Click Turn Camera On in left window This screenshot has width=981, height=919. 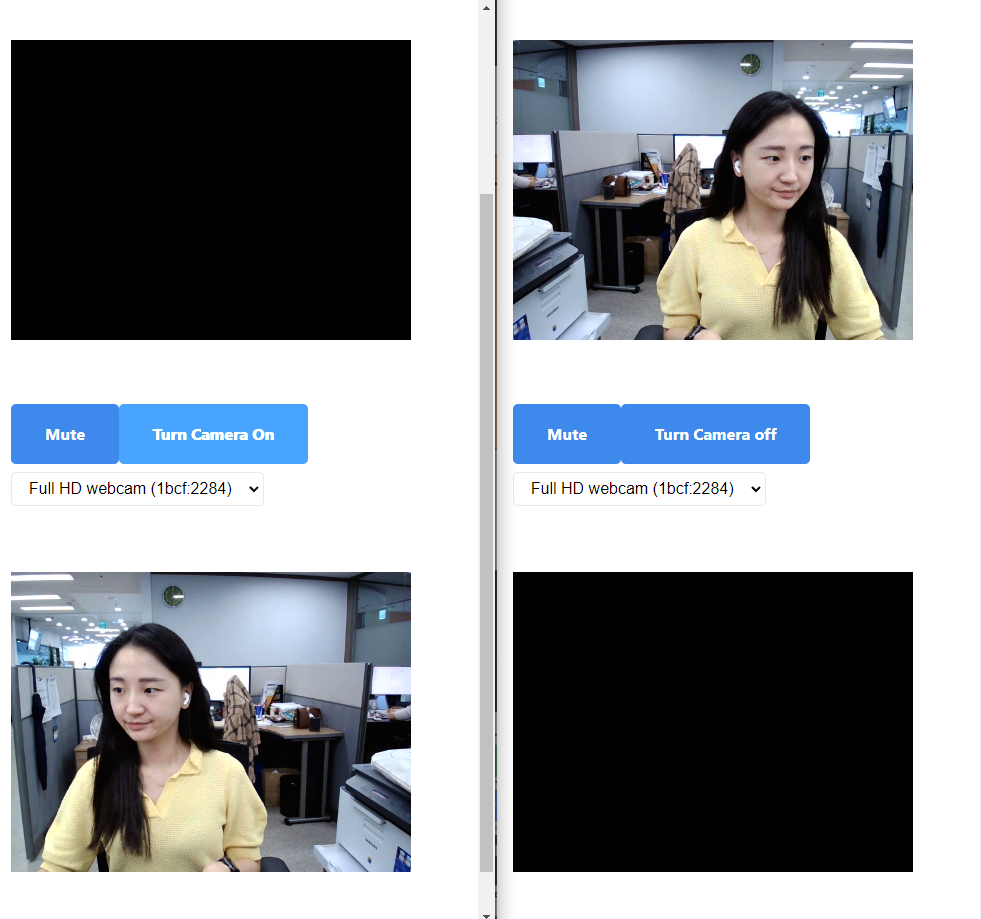coord(213,434)
